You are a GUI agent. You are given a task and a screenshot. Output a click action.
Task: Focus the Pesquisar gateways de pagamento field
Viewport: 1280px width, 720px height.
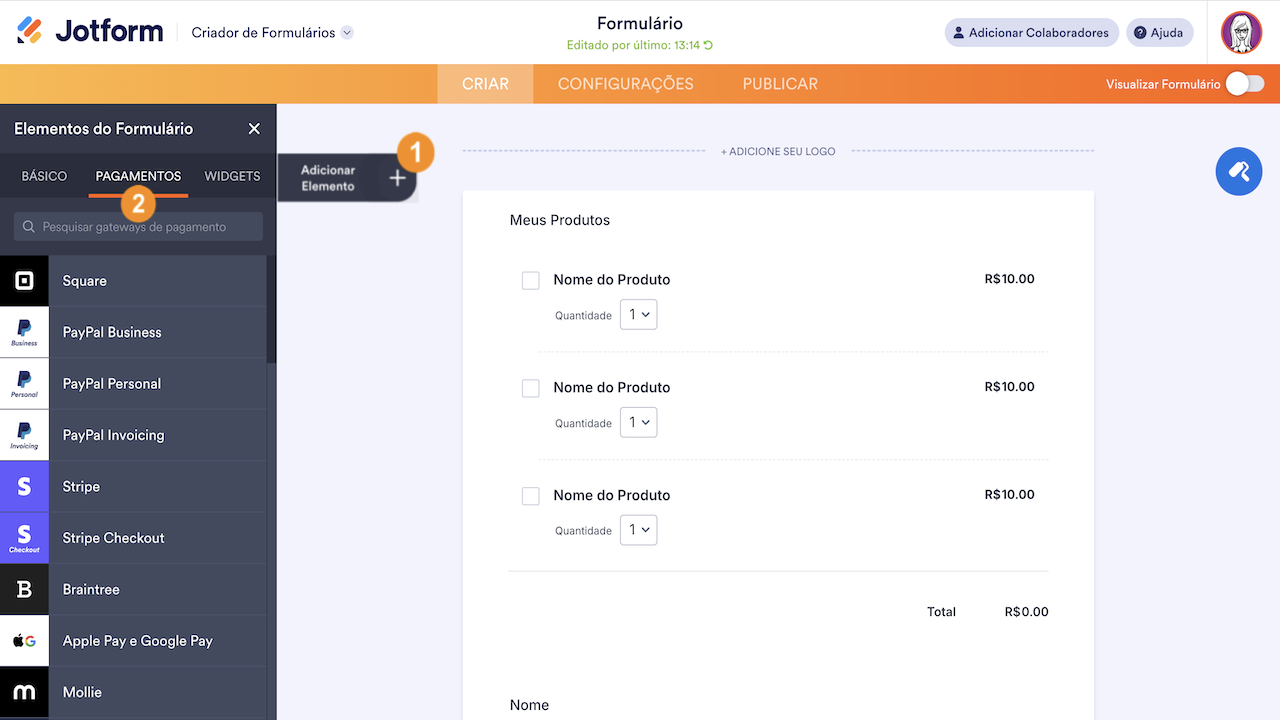139,227
